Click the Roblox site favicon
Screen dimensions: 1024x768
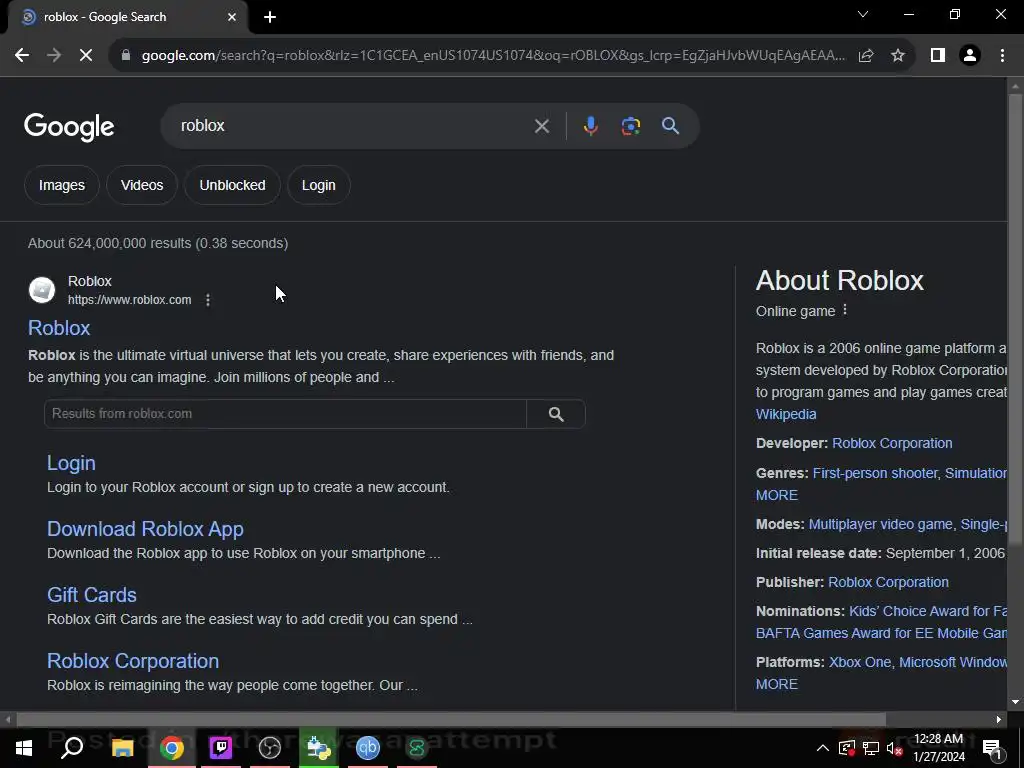coord(42,290)
